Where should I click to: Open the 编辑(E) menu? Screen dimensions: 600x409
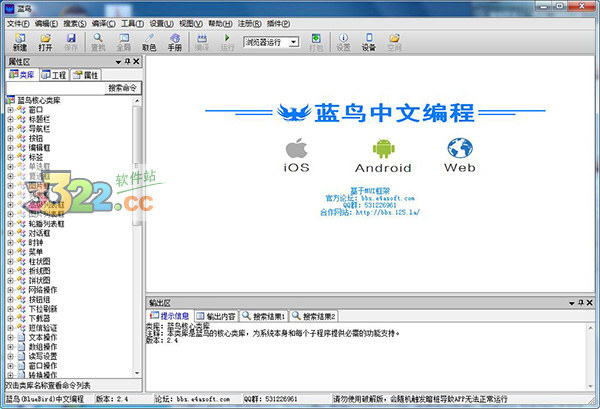click(x=46, y=24)
